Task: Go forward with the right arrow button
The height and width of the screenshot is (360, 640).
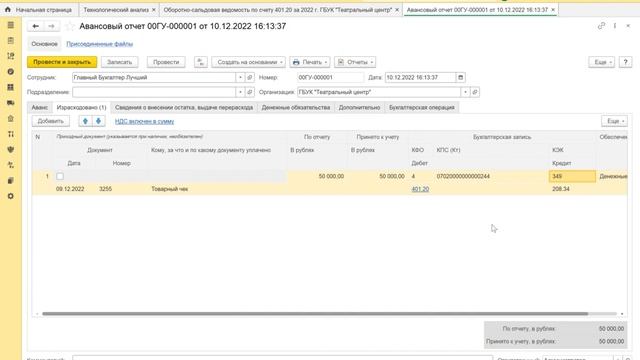Action: click(x=51, y=26)
